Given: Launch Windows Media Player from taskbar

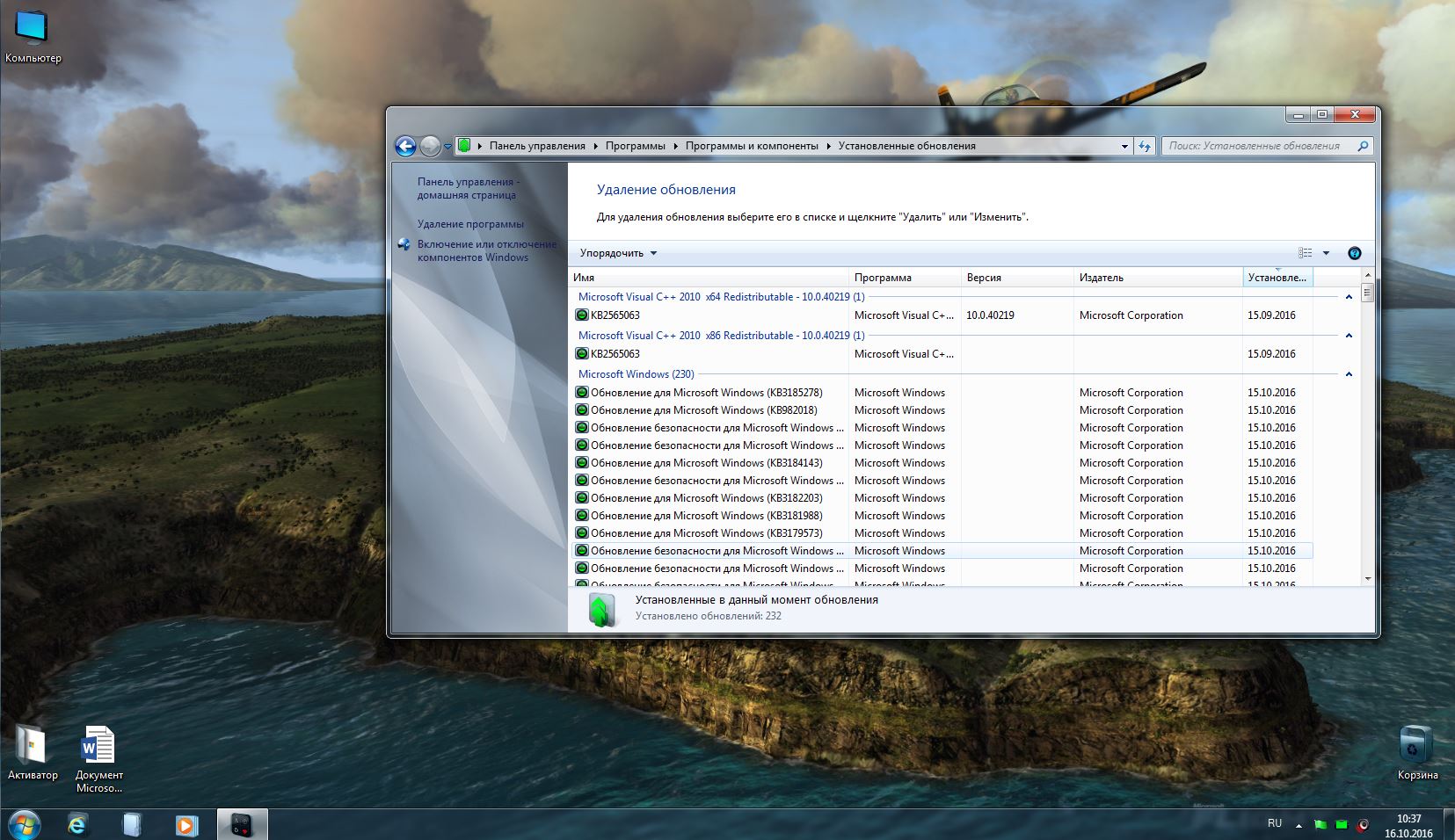Looking at the screenshot, I should point(186,825).
